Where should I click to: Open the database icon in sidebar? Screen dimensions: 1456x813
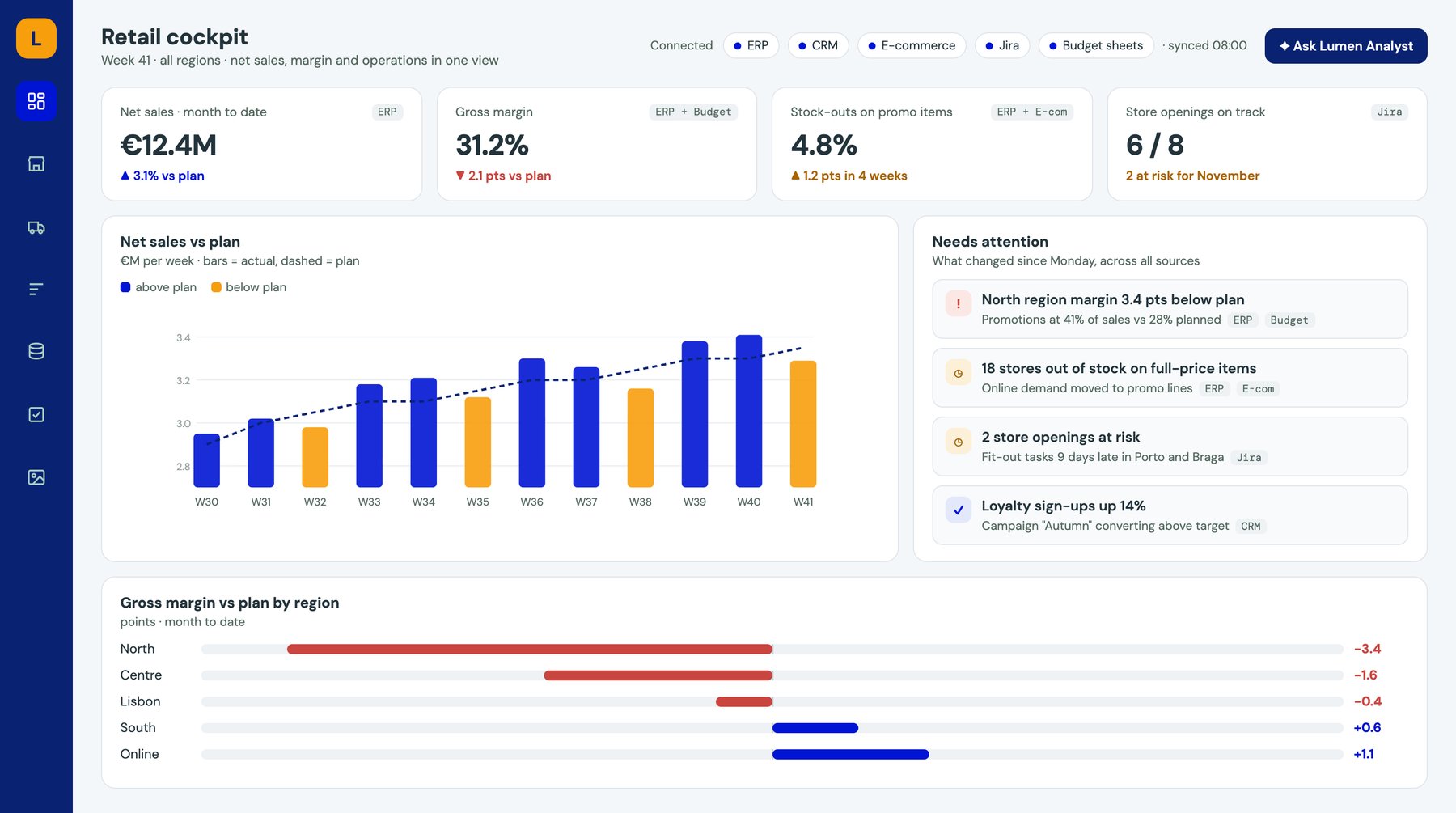[36, 351]
